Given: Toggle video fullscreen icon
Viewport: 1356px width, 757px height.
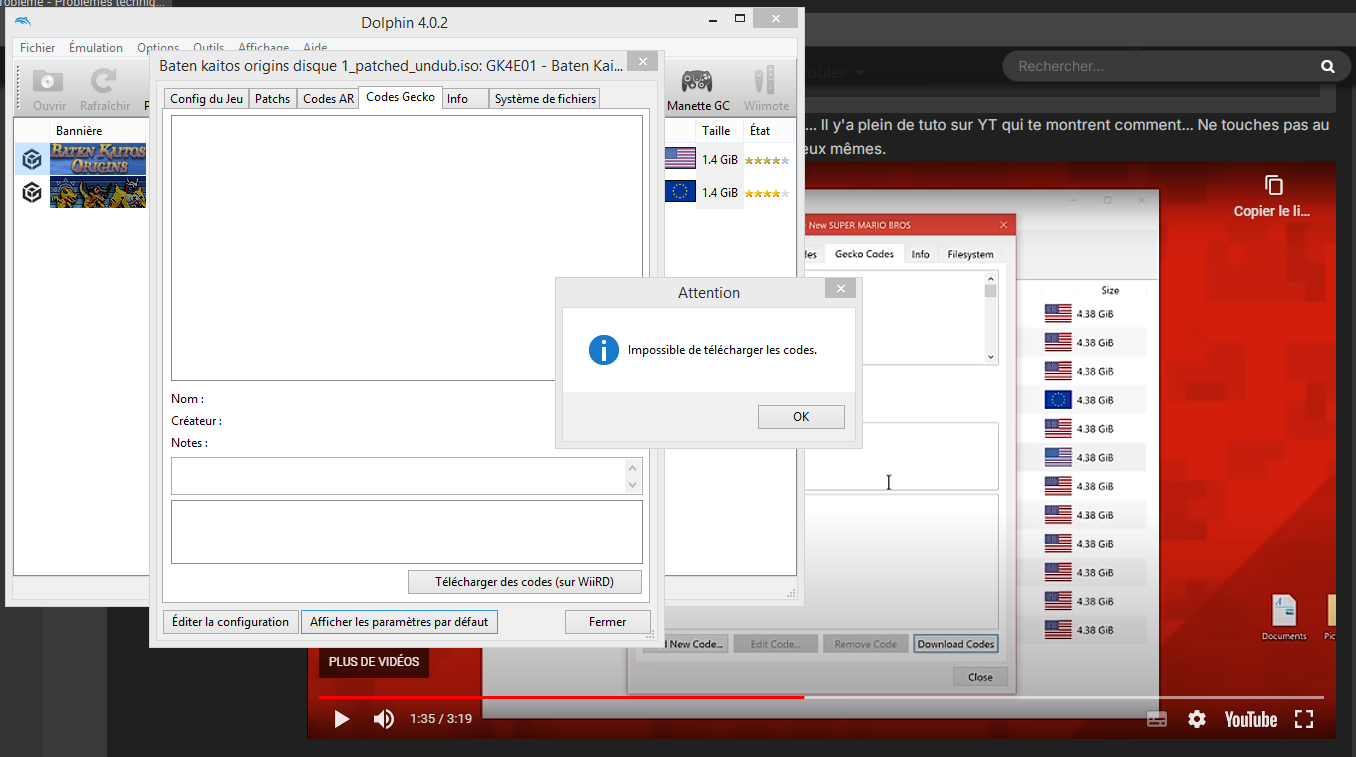Looking at the screenshot, I should (x=1304, y=719).
